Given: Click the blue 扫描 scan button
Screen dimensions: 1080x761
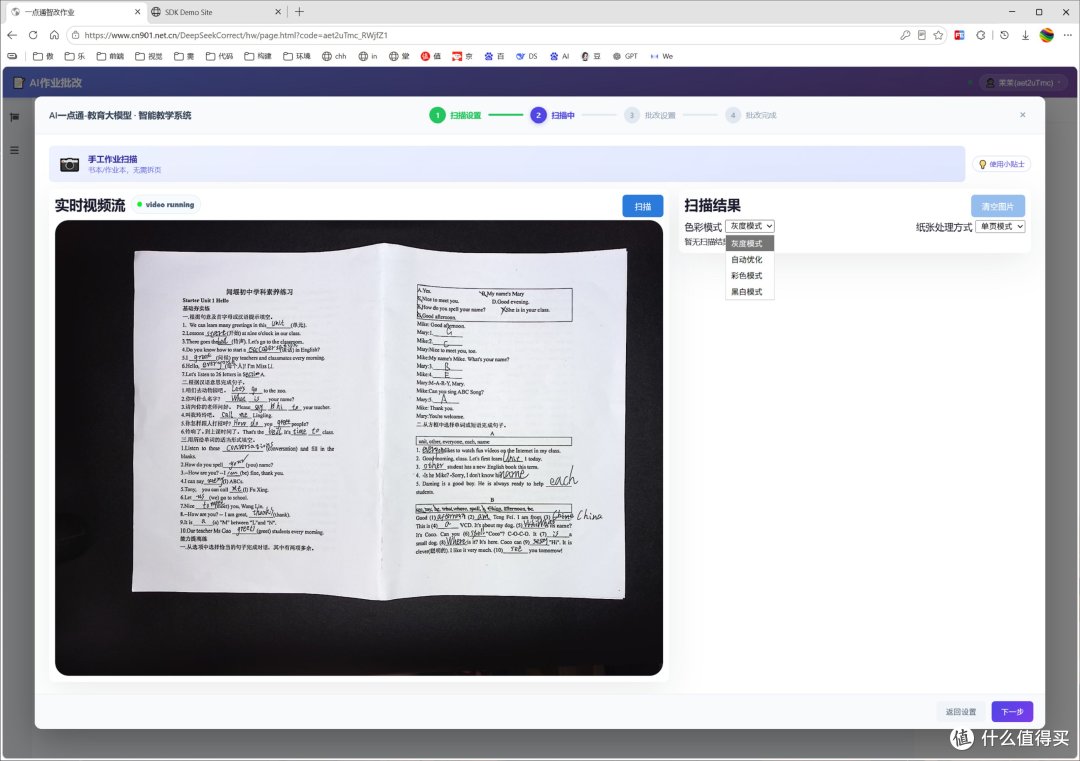Looking at the screenshot, I should click(x=643, y=206).
